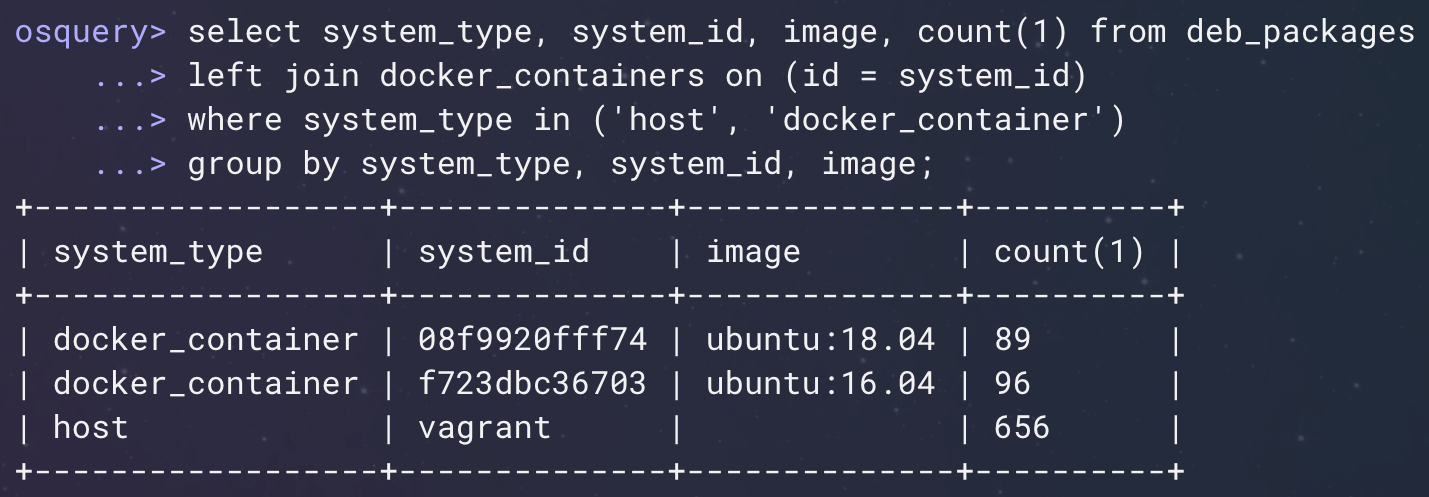Image resolution: width=1429 pixels, height=497 pixels.
Task: Select container ID 08f9920fff74
Action: pos(532,340)
